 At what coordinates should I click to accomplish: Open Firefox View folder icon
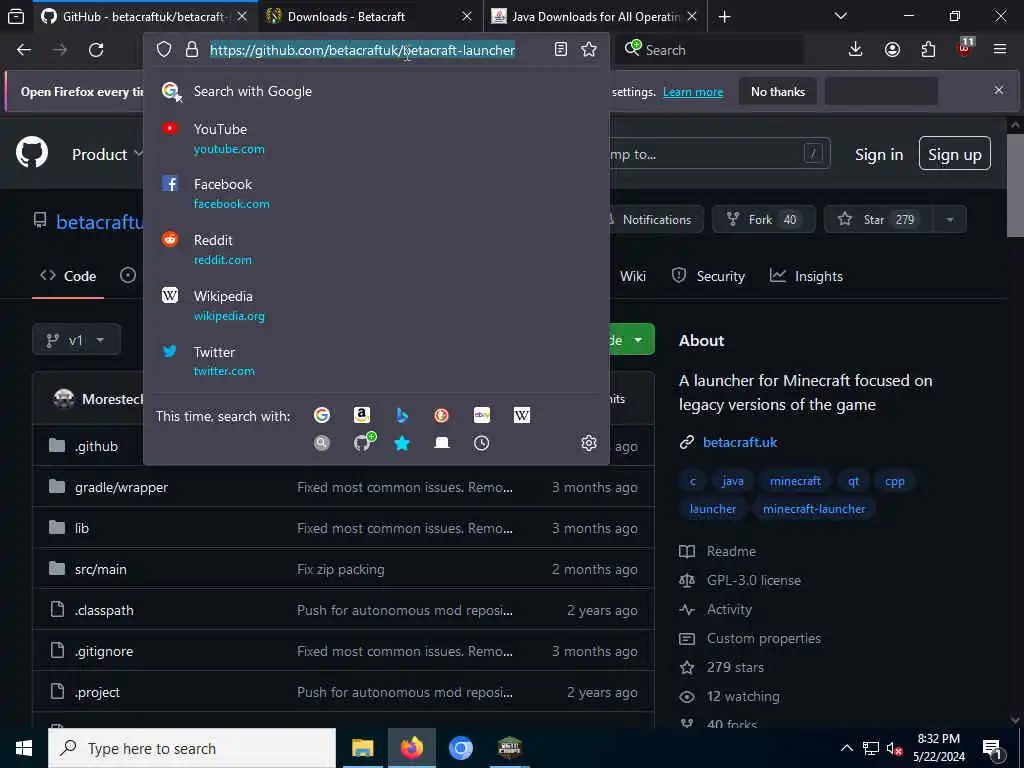(16, 17)
